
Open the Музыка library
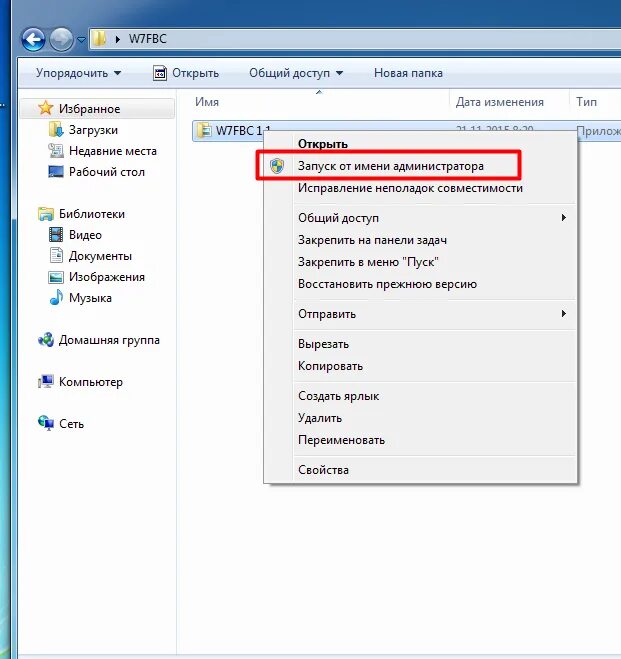(x=90, y=298)
